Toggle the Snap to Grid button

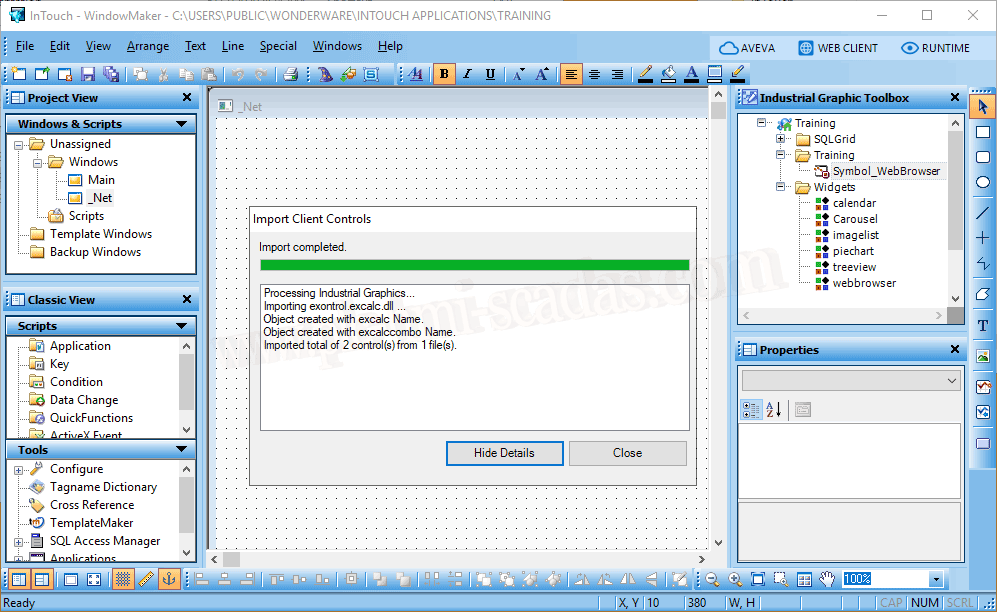pos(123,579)
